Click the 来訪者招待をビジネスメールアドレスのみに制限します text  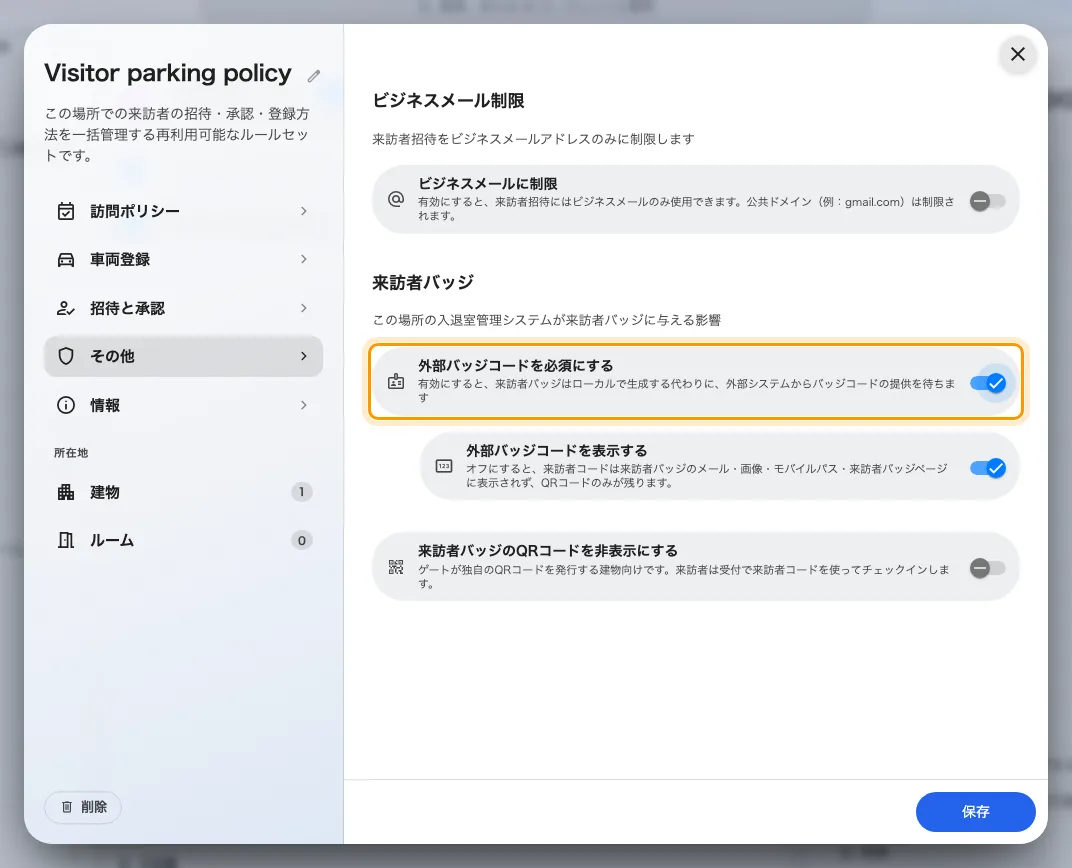[533, 139]
